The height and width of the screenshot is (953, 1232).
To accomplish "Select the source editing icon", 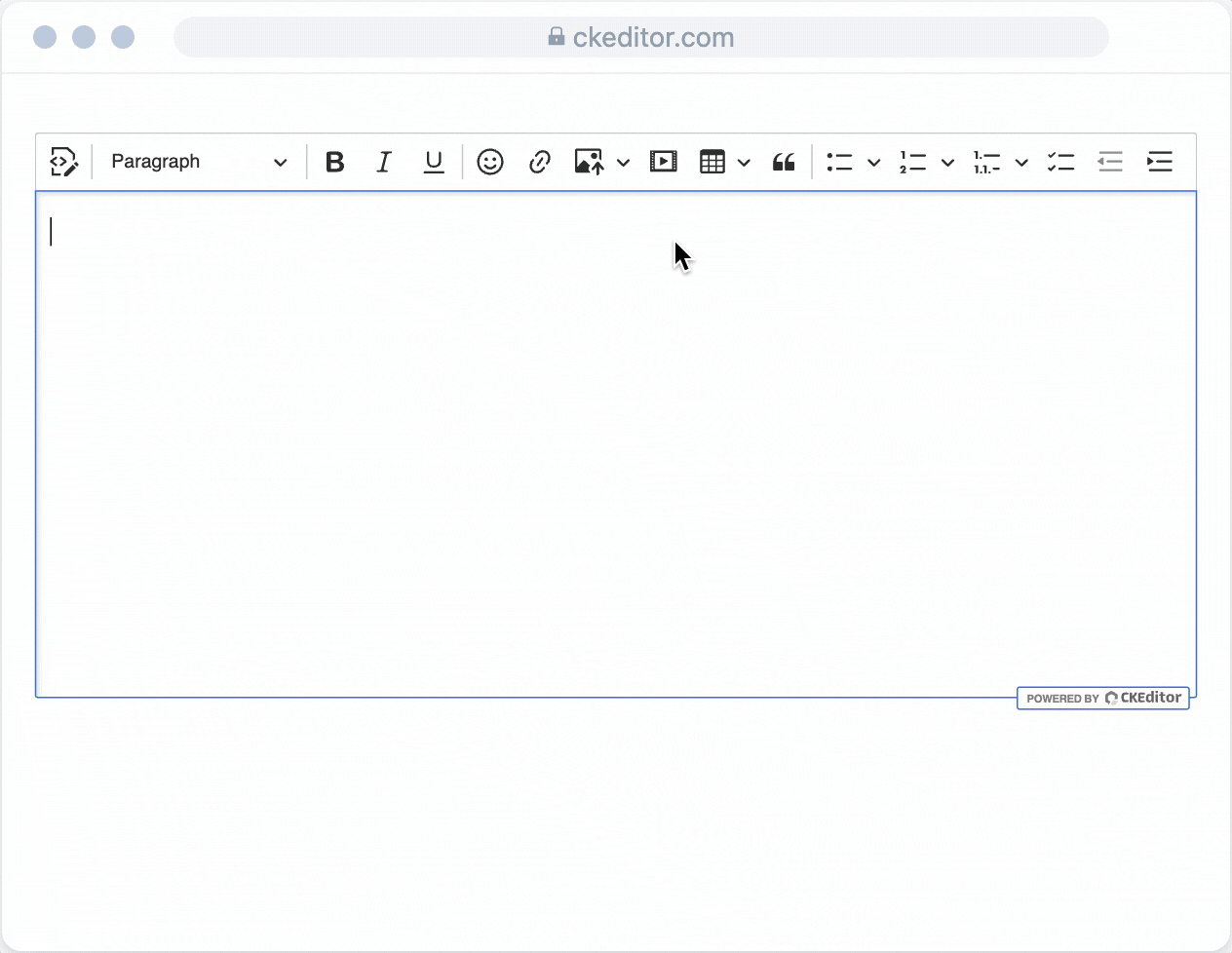I will click(x=63, y=162).
